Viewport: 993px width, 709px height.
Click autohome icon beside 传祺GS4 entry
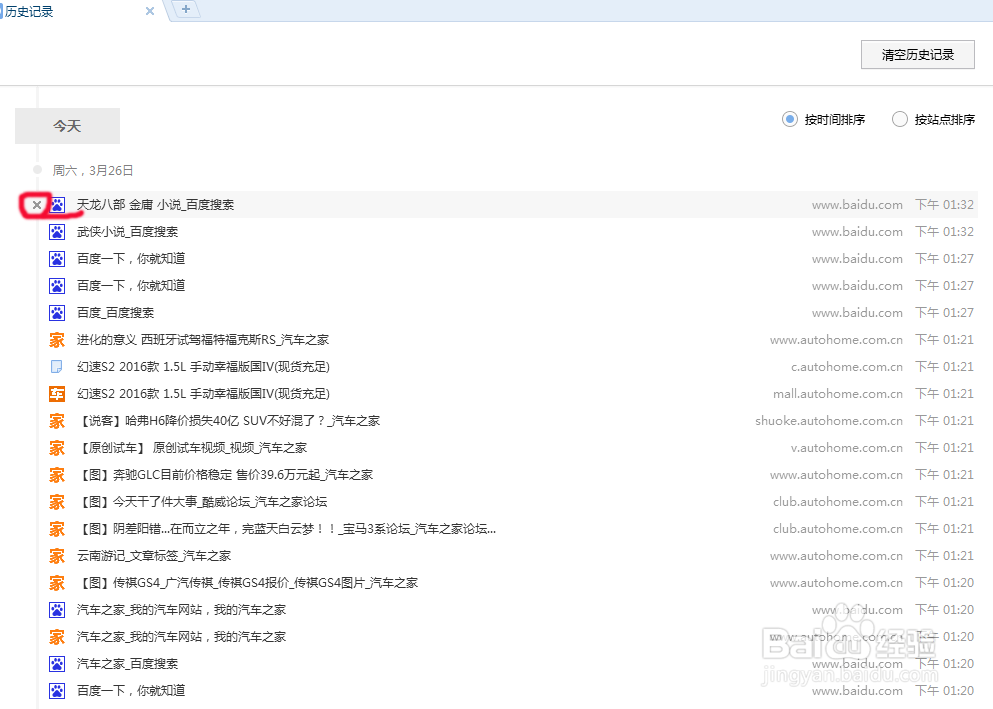point(57,583)
